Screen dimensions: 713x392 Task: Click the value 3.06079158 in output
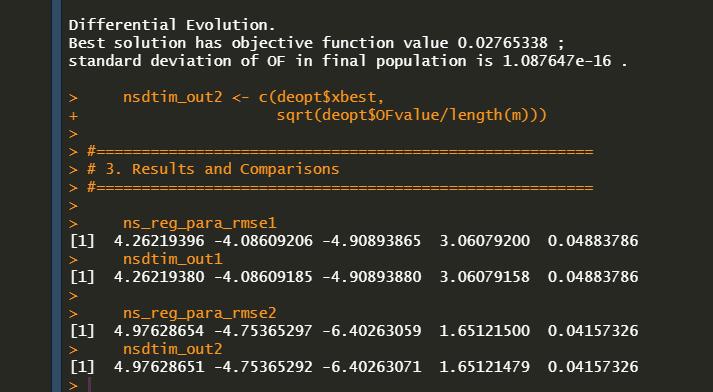[484, 276]
